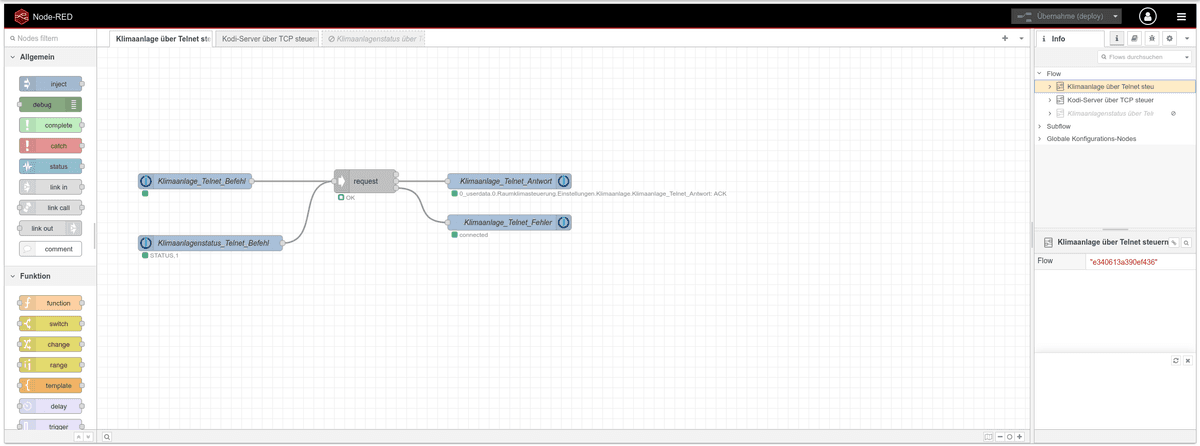Open the Debug messages bug icon
The image size is (1200, 446).
[x=1152, y=39]
